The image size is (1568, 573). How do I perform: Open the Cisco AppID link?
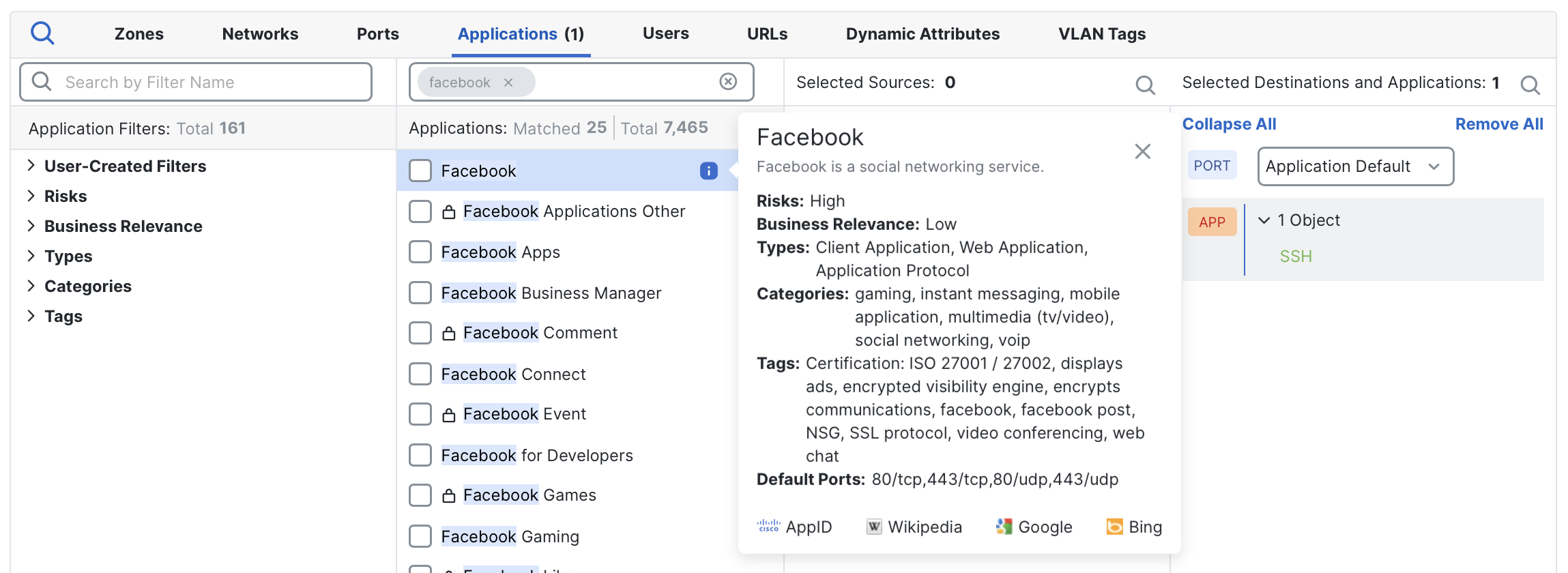(x=794, y=527)
